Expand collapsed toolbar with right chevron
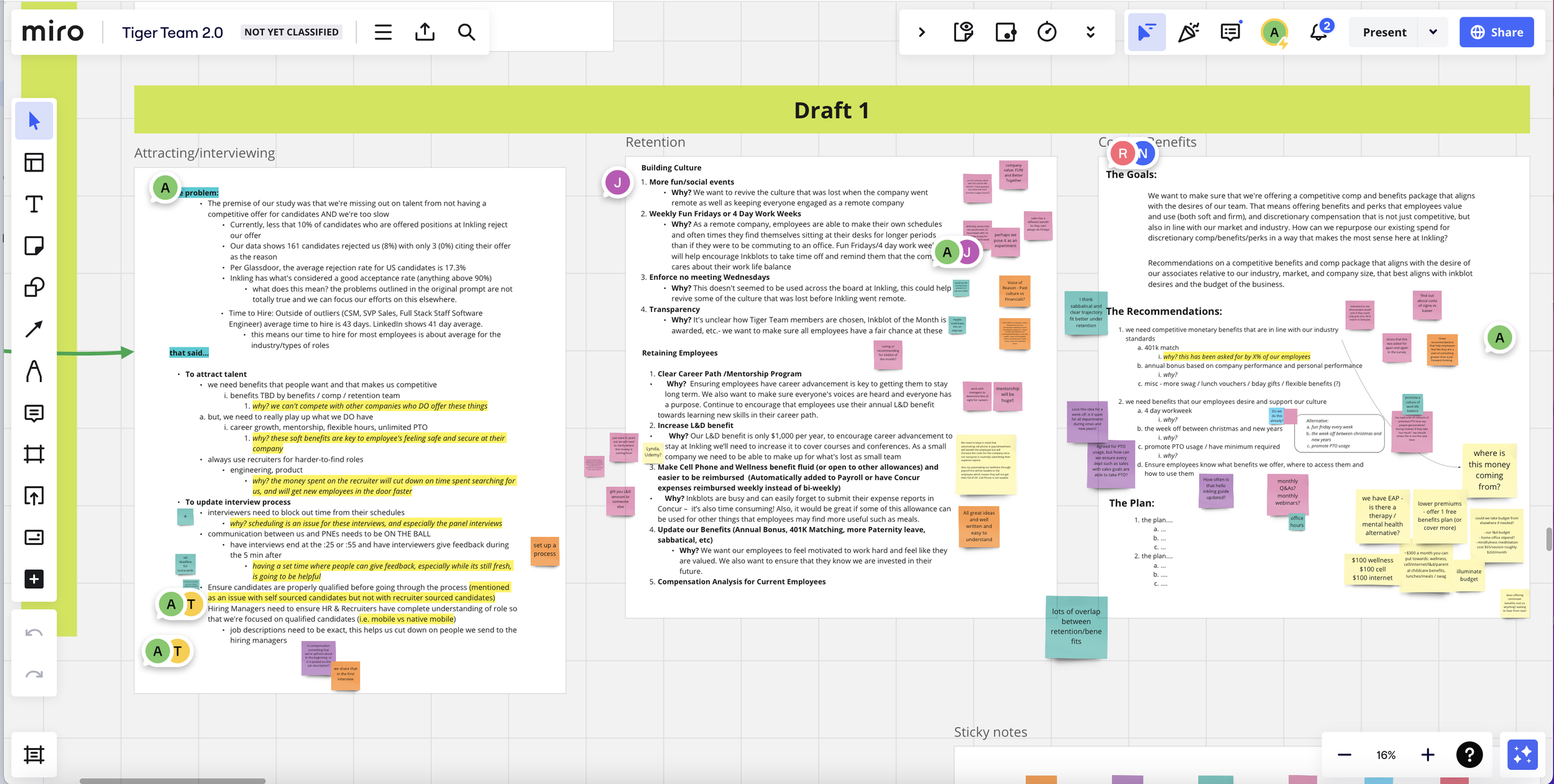This screenshot has width=1554, height=784. click(922, 32)
